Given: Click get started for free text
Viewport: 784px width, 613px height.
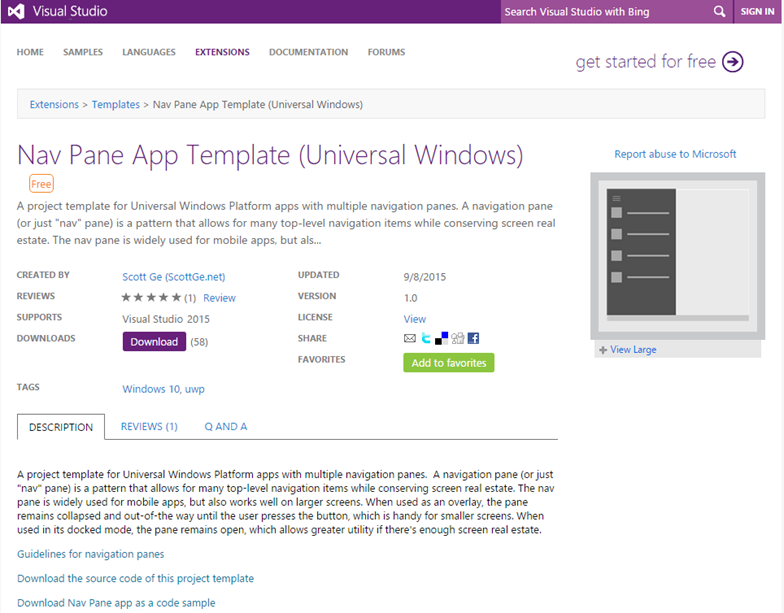Looking at the screenshot, I should click(646, 62).
